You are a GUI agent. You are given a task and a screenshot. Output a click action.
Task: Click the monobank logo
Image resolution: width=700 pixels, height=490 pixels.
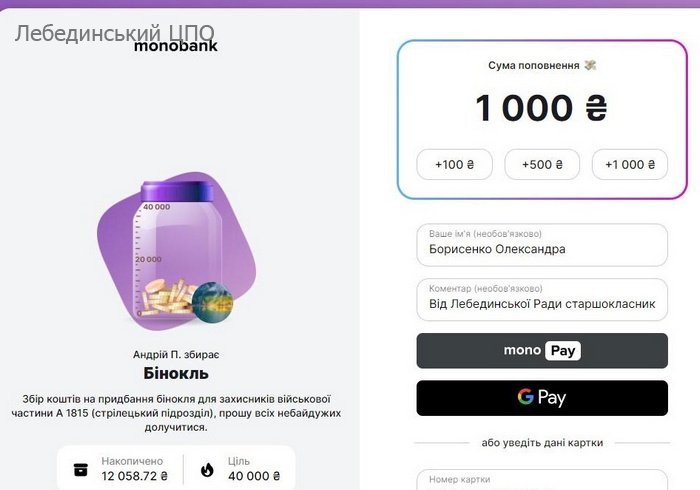pyautogui.click(x=175, y=45)
